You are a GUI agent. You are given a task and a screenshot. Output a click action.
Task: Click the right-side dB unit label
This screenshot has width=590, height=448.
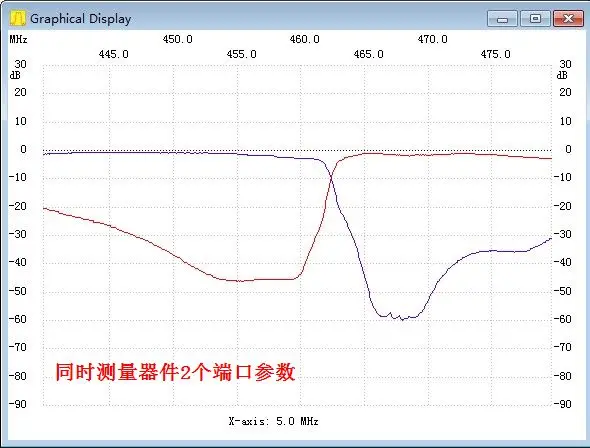[x=562, y=75]
